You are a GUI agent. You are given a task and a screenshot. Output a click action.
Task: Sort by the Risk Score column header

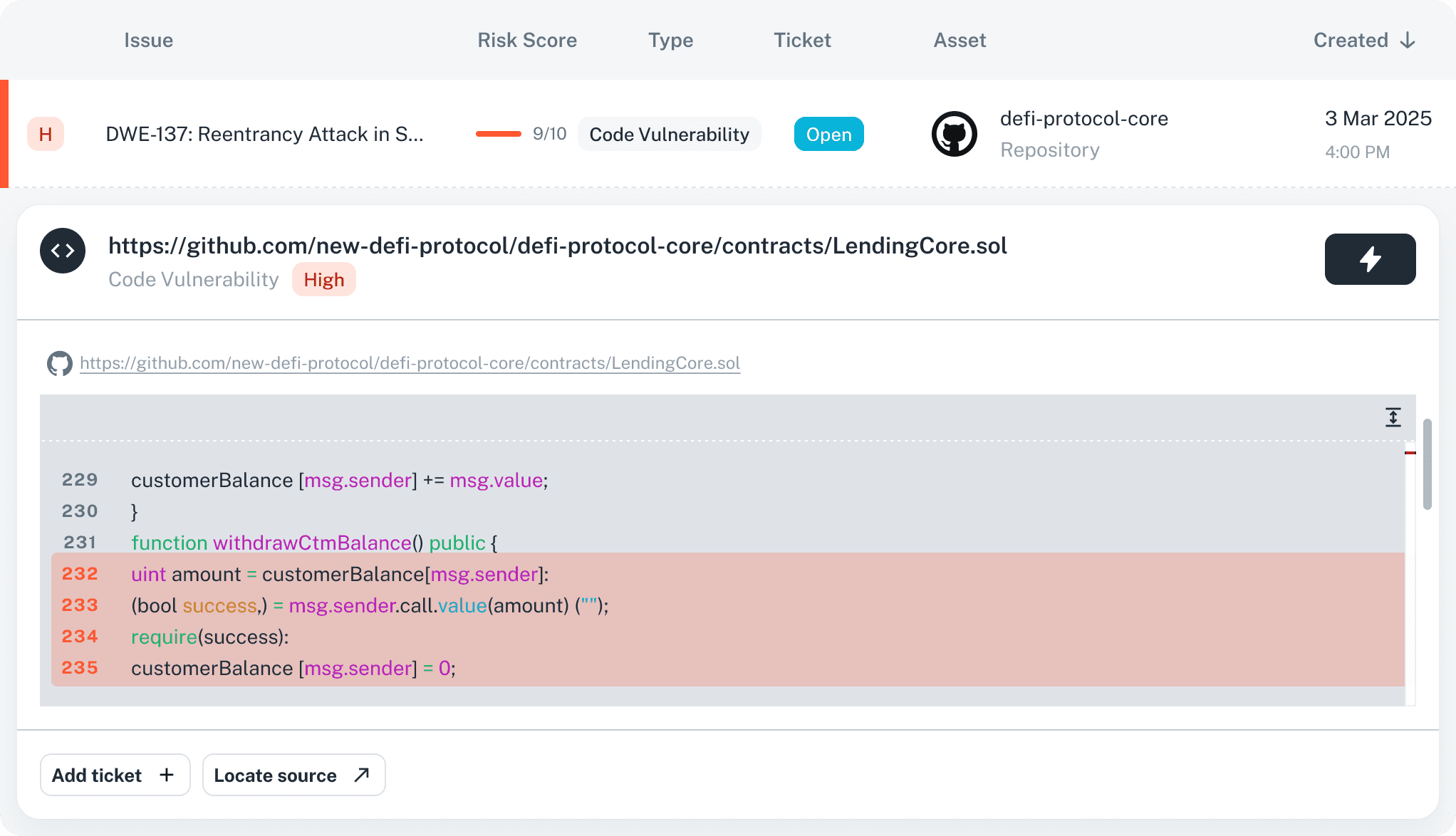526,41
